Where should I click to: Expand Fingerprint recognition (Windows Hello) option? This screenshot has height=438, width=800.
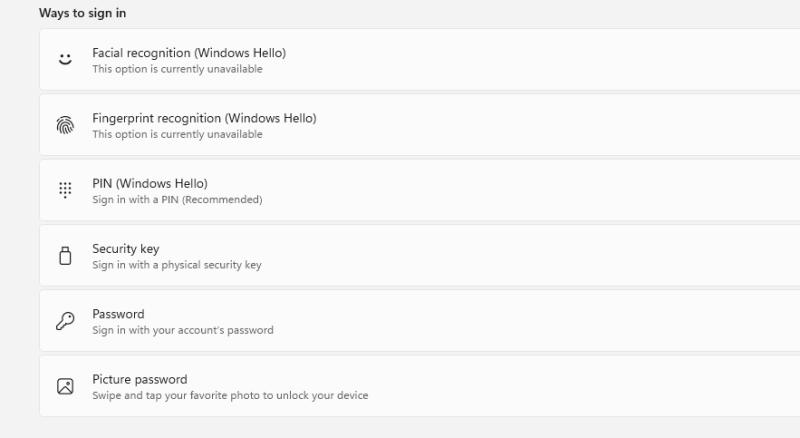(x=204, y=118)
